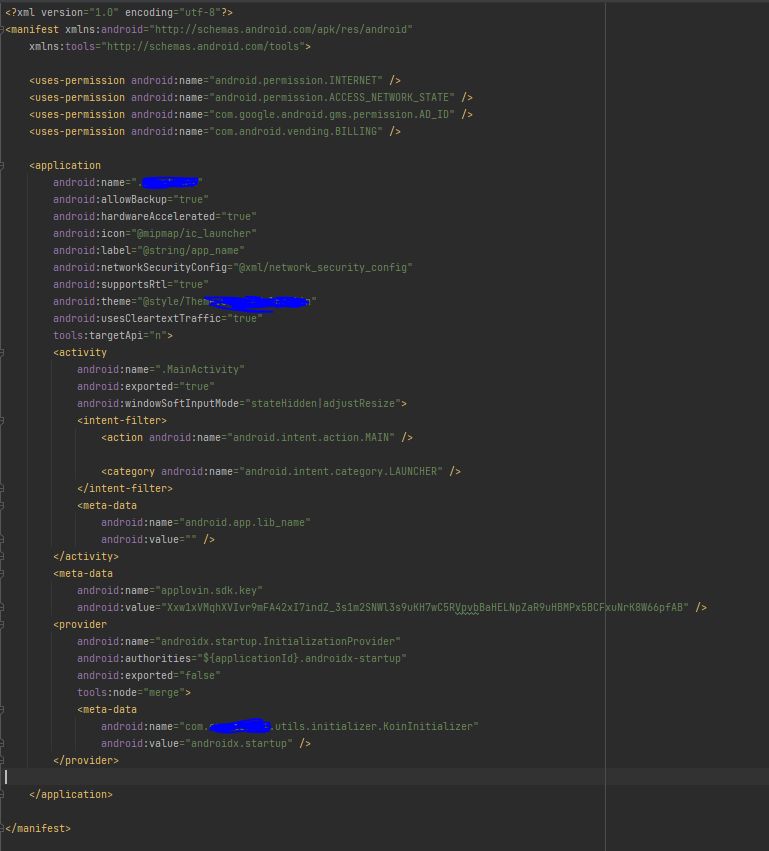Click the android:supportsRtl attribute

pyautogui.click(x=131, y=284)
